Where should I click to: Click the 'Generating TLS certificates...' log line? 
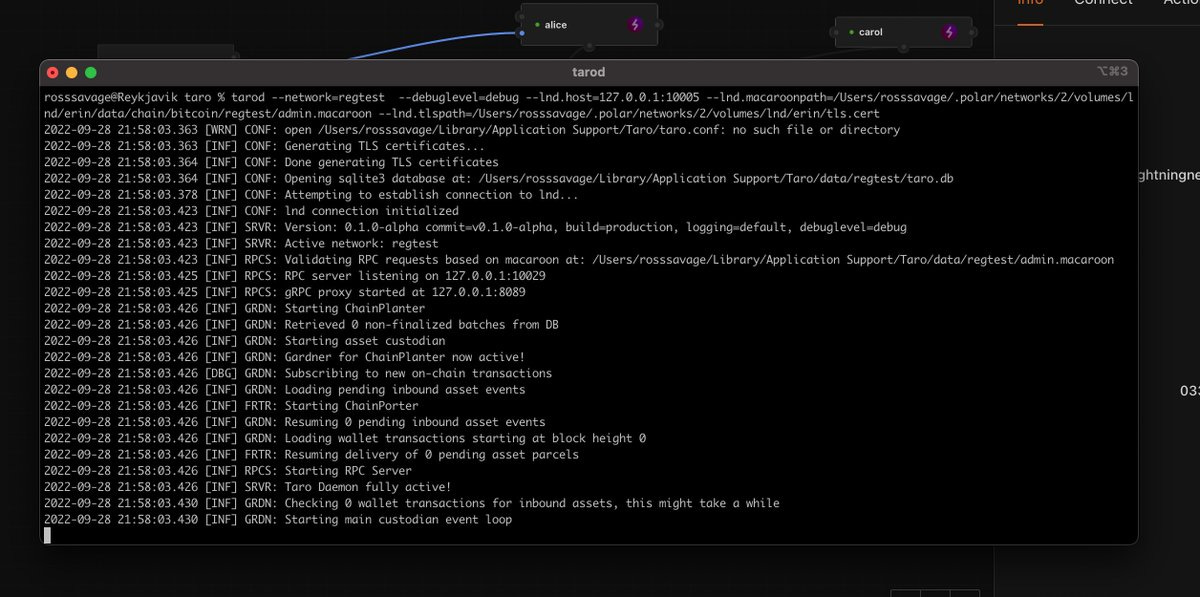(264, 146)
